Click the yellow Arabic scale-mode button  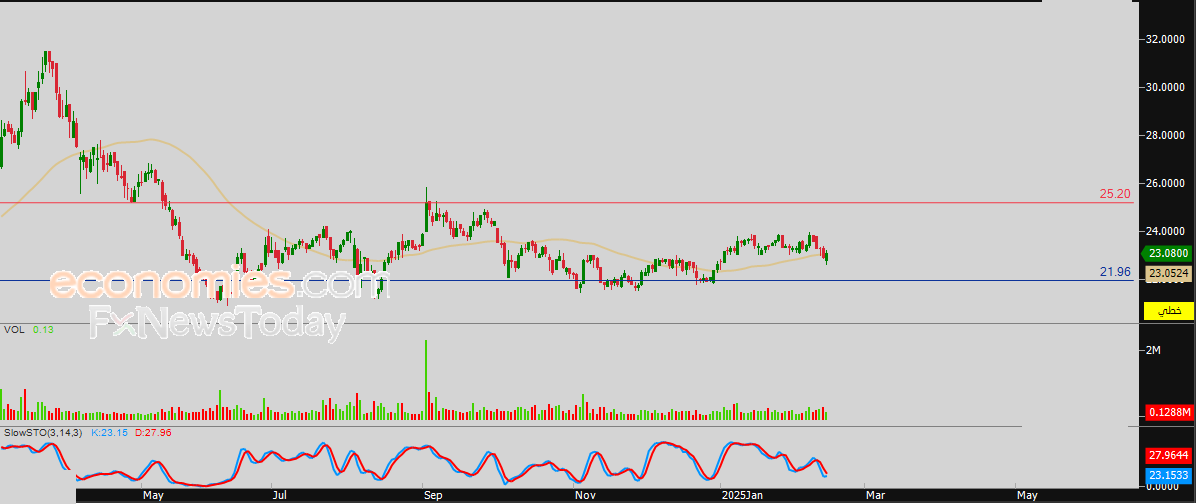[1169, 311]
